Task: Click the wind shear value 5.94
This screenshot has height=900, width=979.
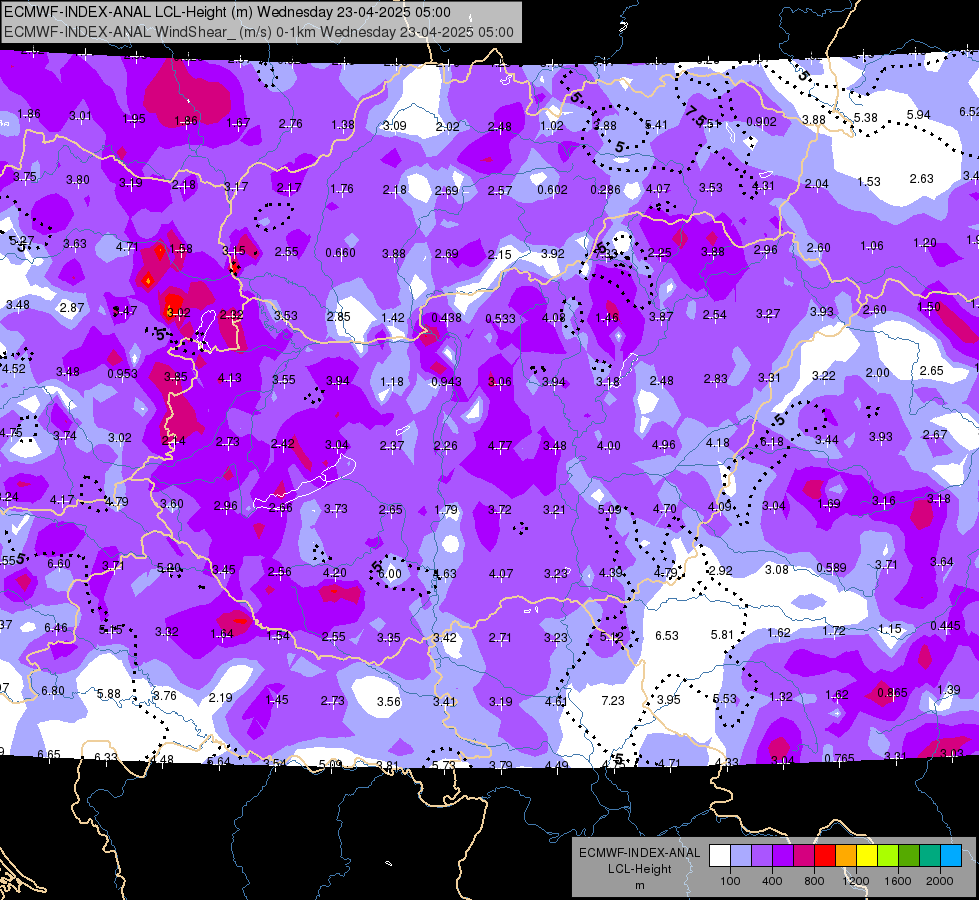Action: tap(918, 115)
